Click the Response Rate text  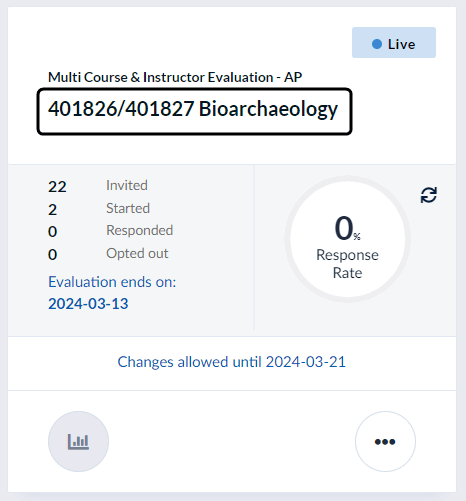tap(347, 264)
